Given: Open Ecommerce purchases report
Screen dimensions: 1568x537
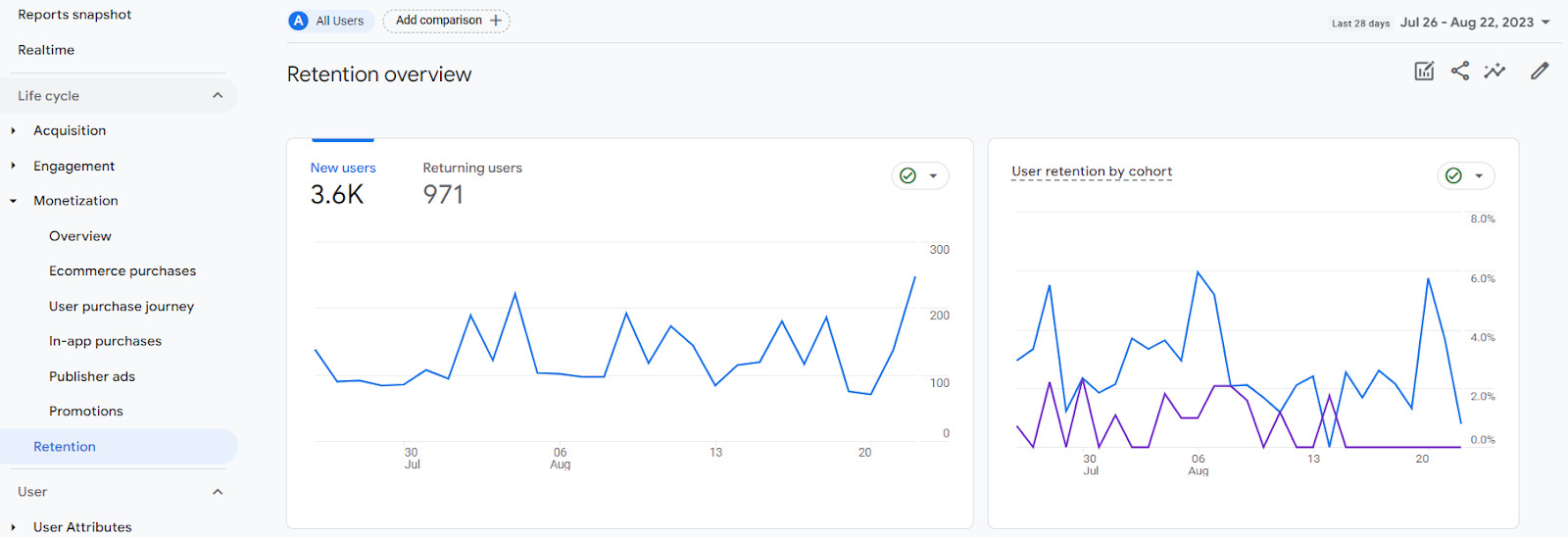Looking at the screenshot, I should click(x=122, y=271).
